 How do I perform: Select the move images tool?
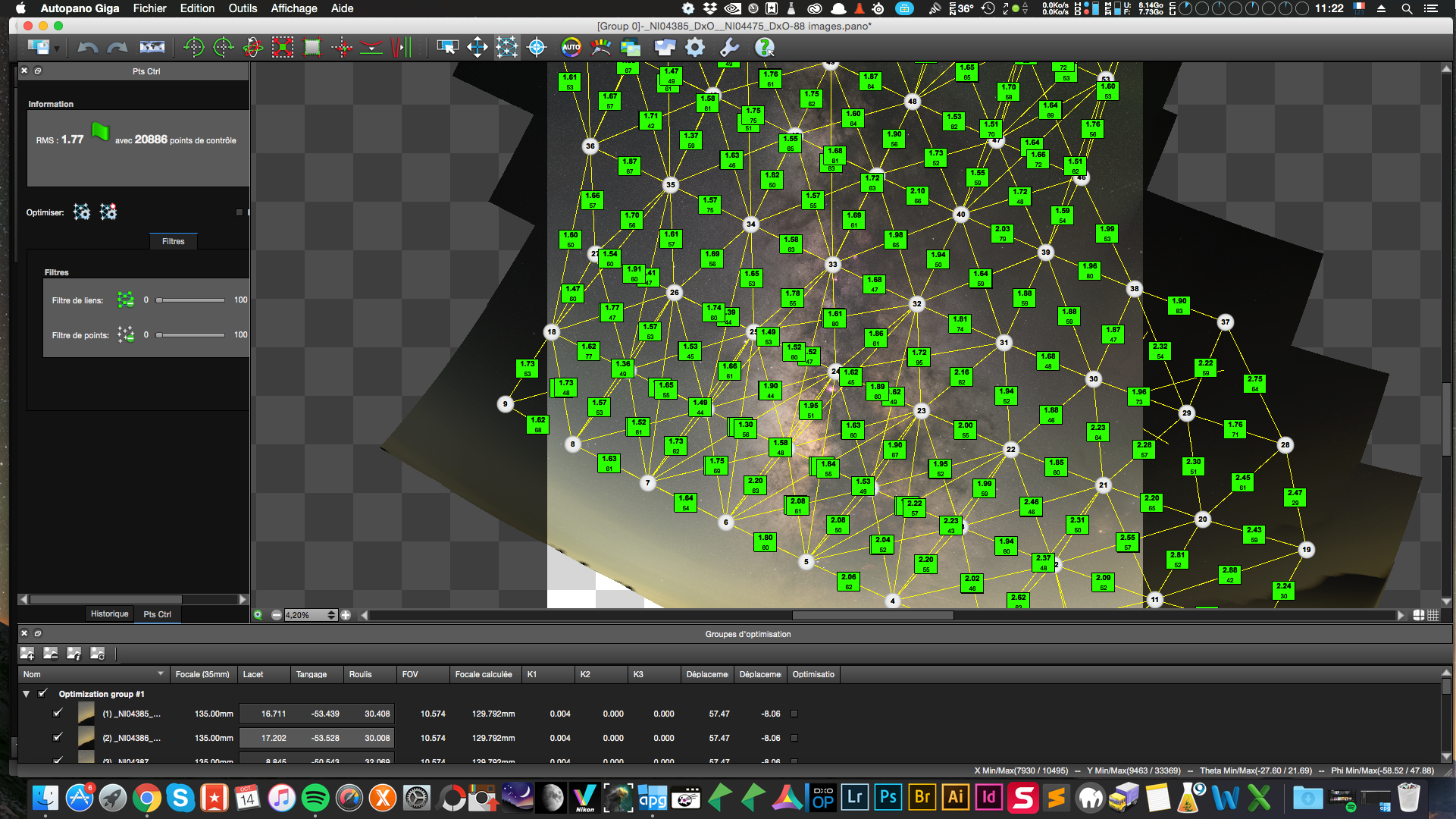477,48
